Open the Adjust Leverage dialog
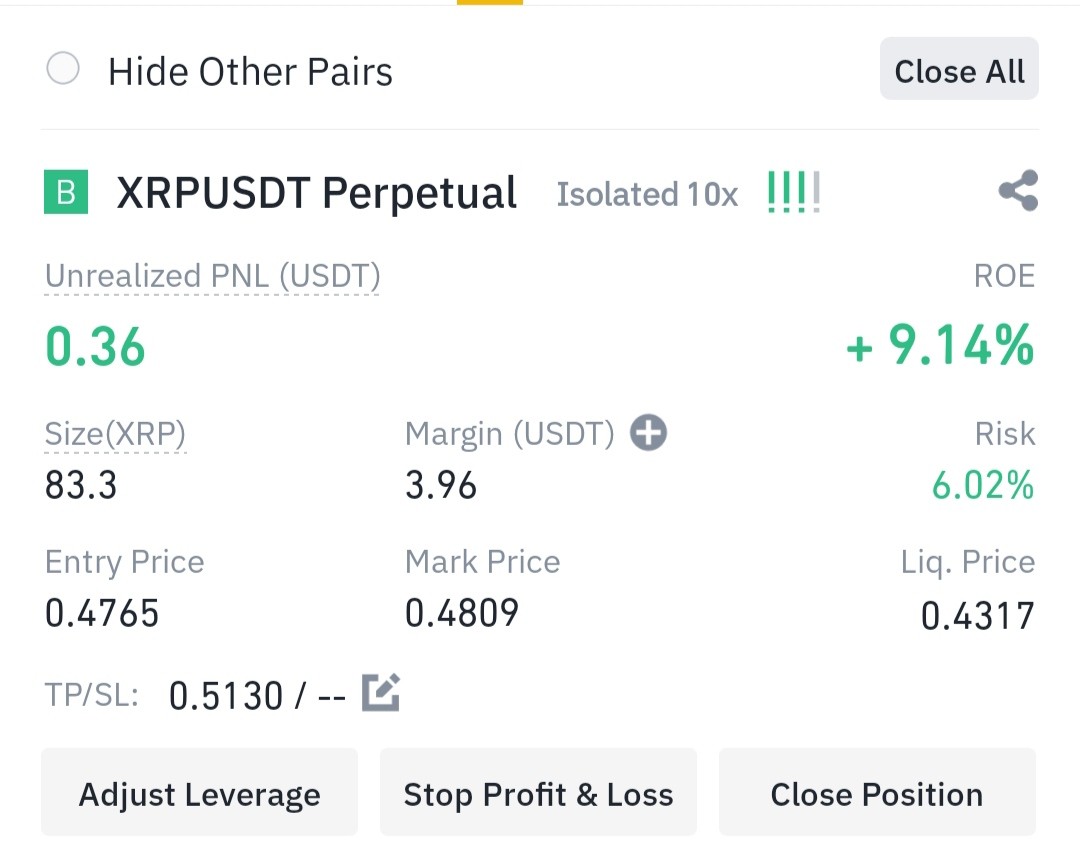1080x849 pixels. click(x=200, y=793)
